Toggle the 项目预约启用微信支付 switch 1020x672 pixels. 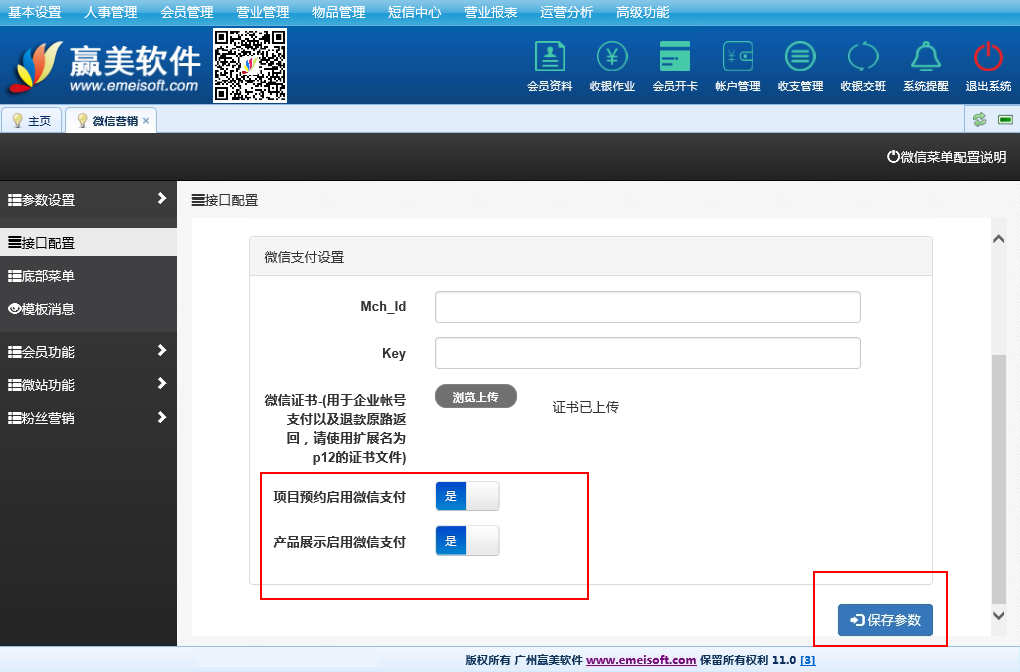(467, 496)
